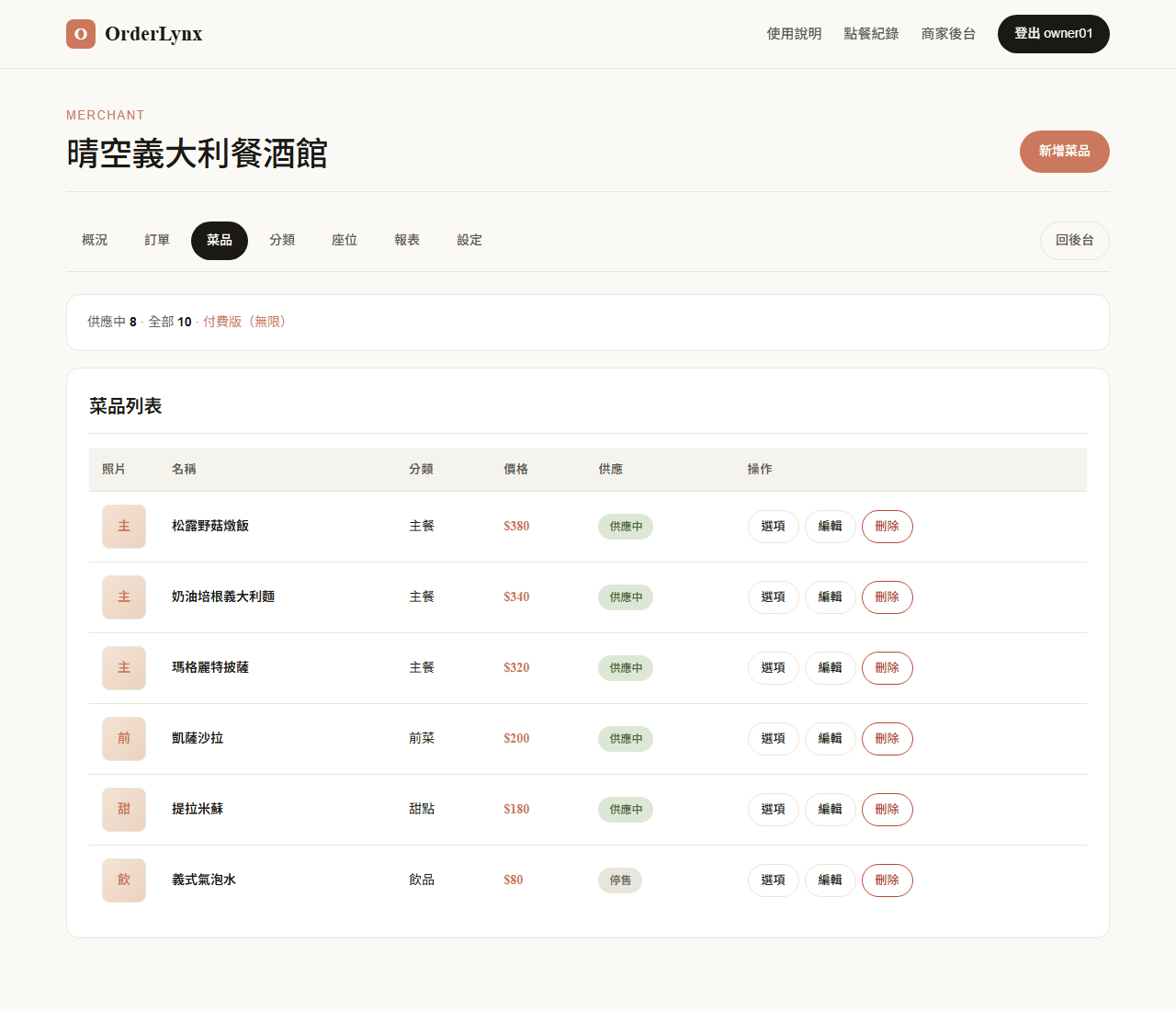Open 選項 for 松露野菇燉飯
This screenshot has width=1176, height=1011.
(x=774, y=527)
